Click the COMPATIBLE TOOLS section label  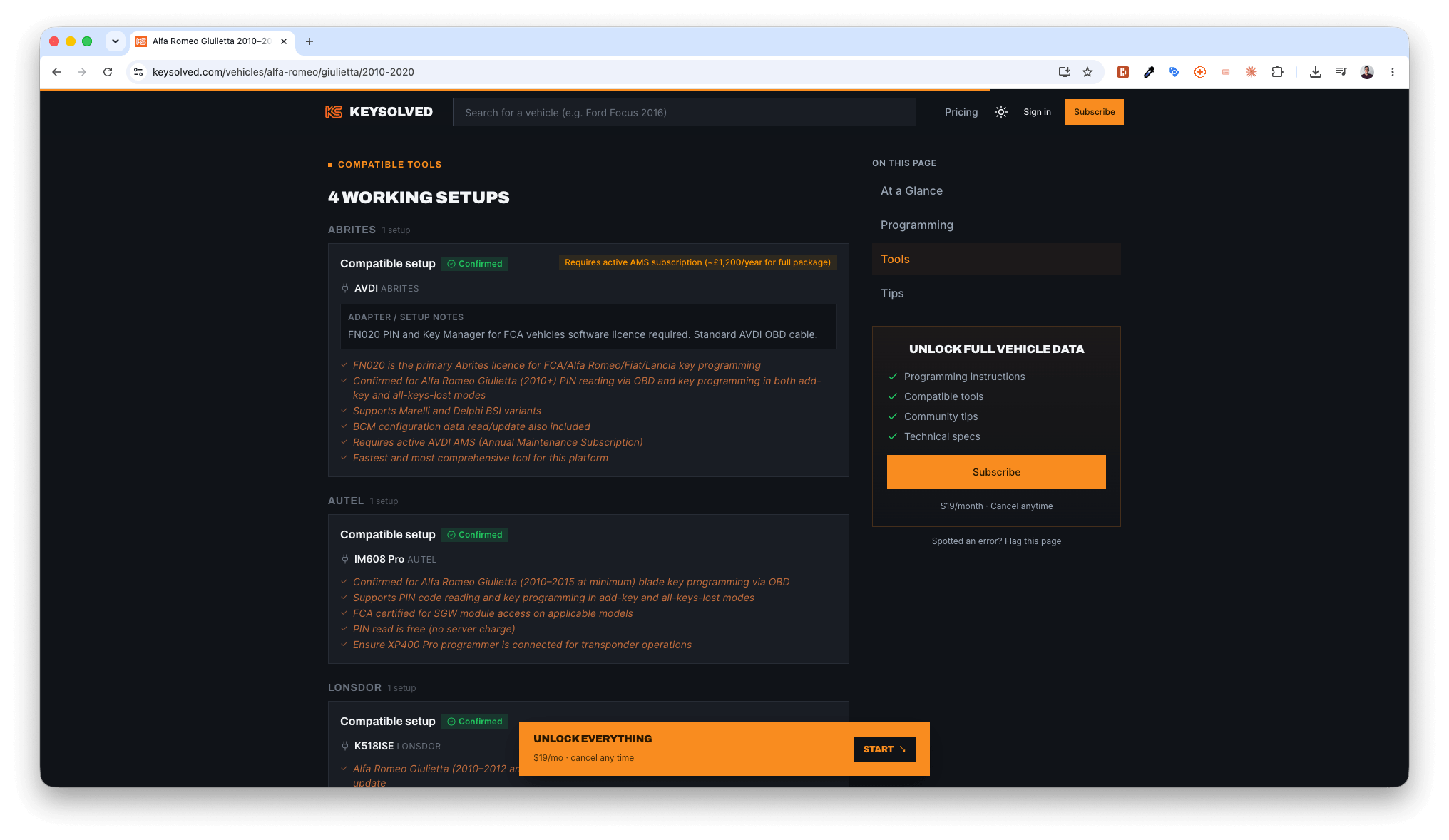[x=389, y=165]
